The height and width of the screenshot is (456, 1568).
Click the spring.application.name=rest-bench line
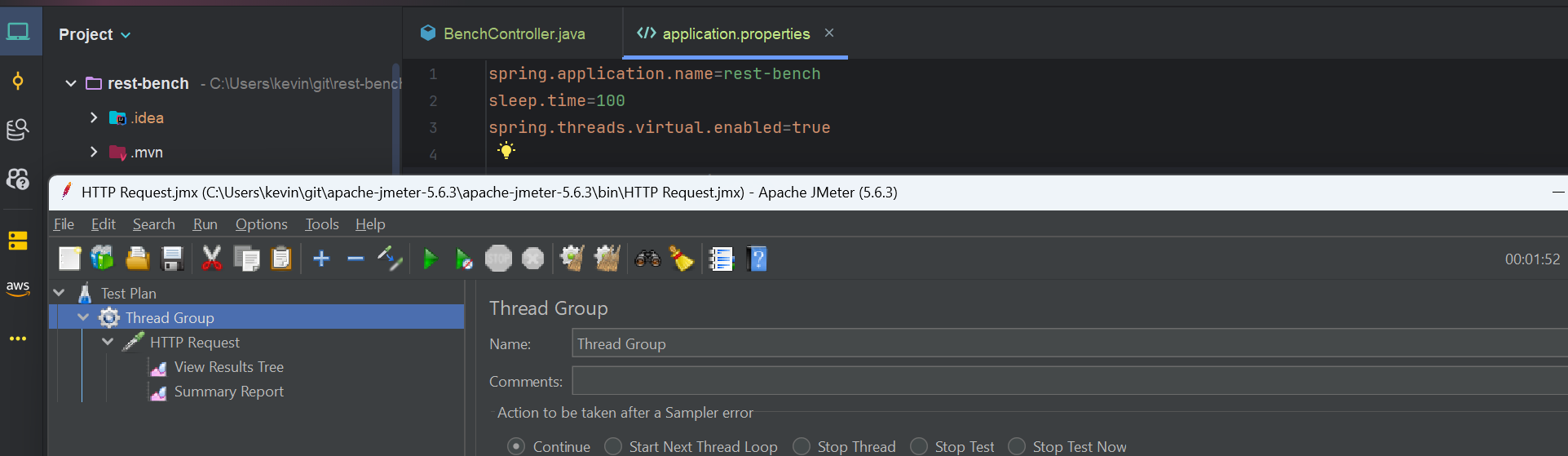pos(655,73)
